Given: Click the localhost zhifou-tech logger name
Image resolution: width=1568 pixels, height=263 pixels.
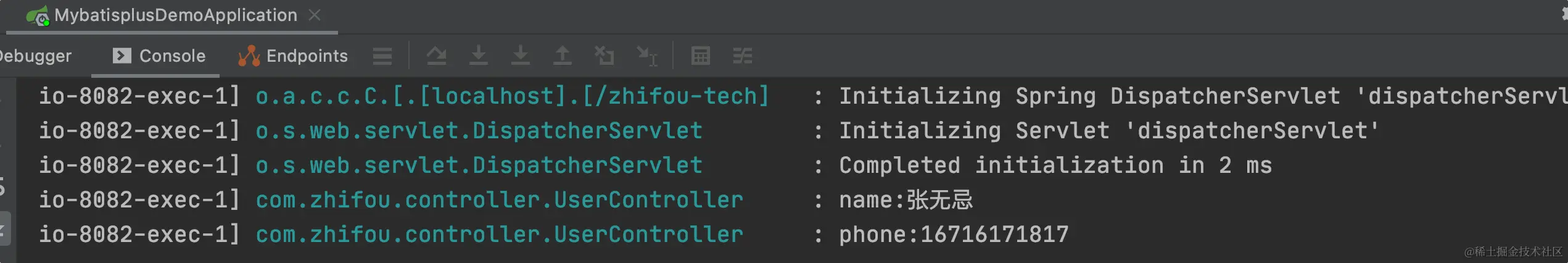Looking at the screenshot, I should 513,96.
